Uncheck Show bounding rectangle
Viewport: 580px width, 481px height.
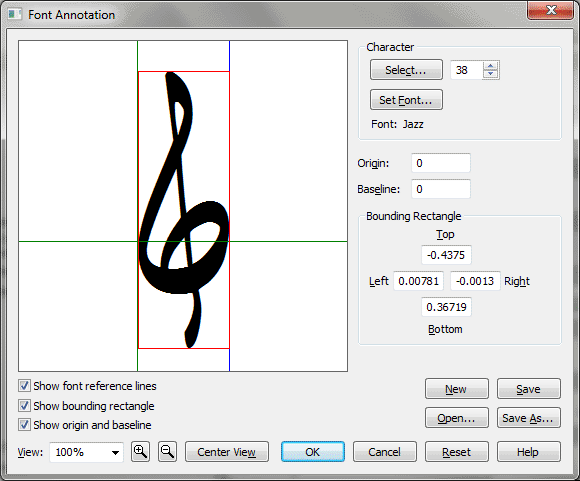(24, 406)
